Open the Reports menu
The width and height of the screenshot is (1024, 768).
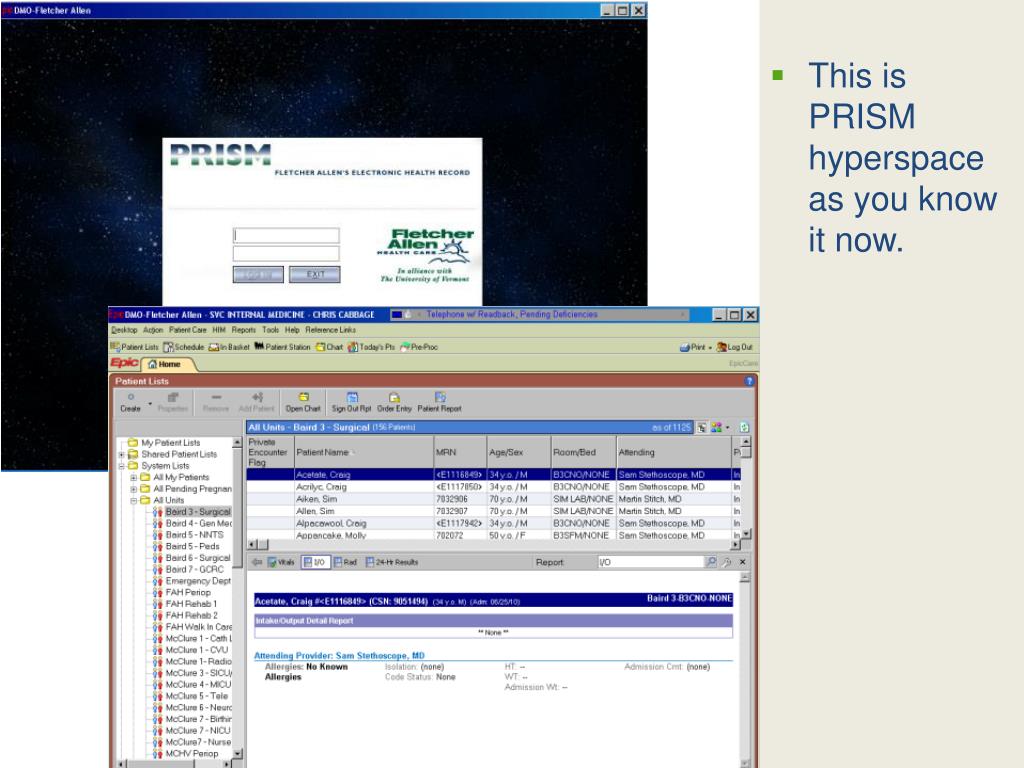point(244,330)
